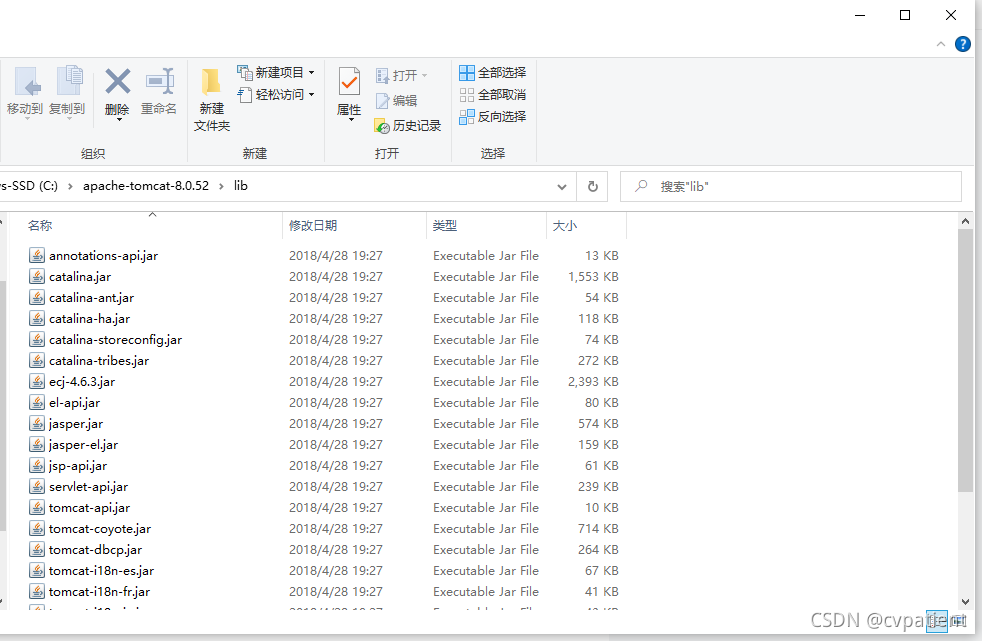
Task: Open the Easy access (轻松访问) menu
Action: click(276, 95)
